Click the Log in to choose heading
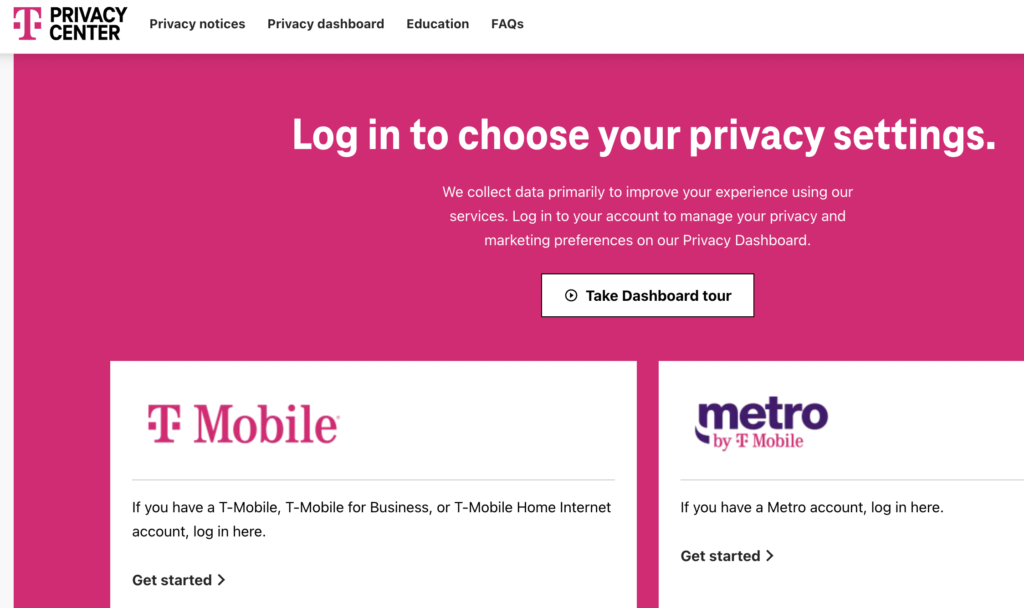 [x=644, y=135]
